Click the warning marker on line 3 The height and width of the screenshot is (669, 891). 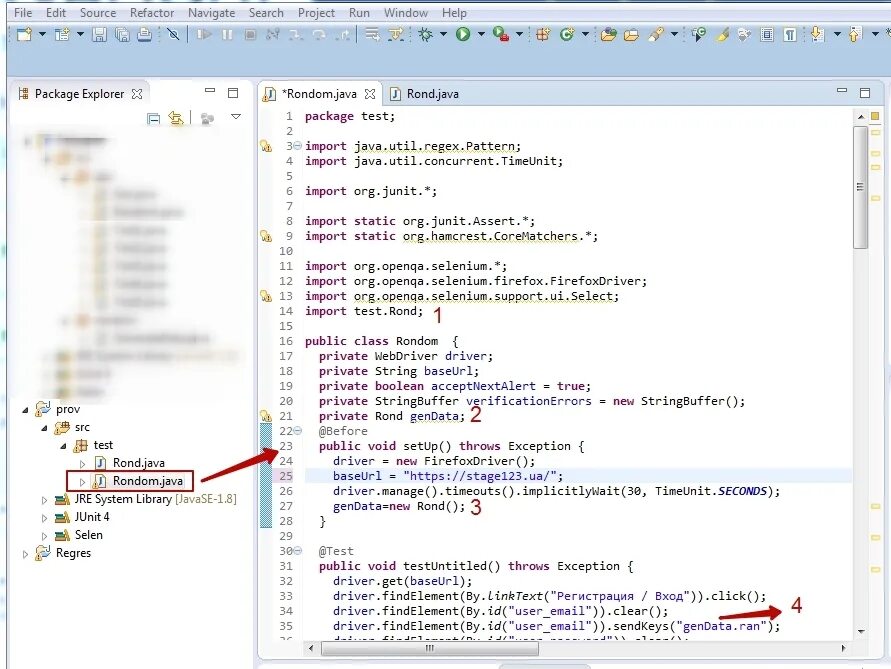click(x=265, y=146)
